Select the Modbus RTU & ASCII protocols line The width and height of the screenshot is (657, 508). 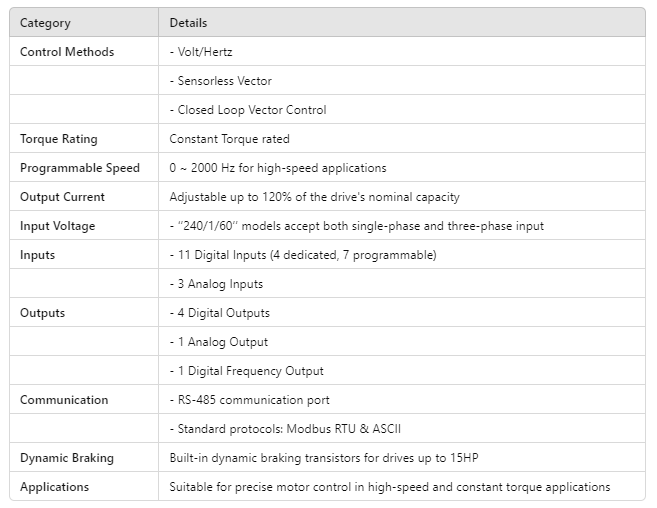(285, 429)
